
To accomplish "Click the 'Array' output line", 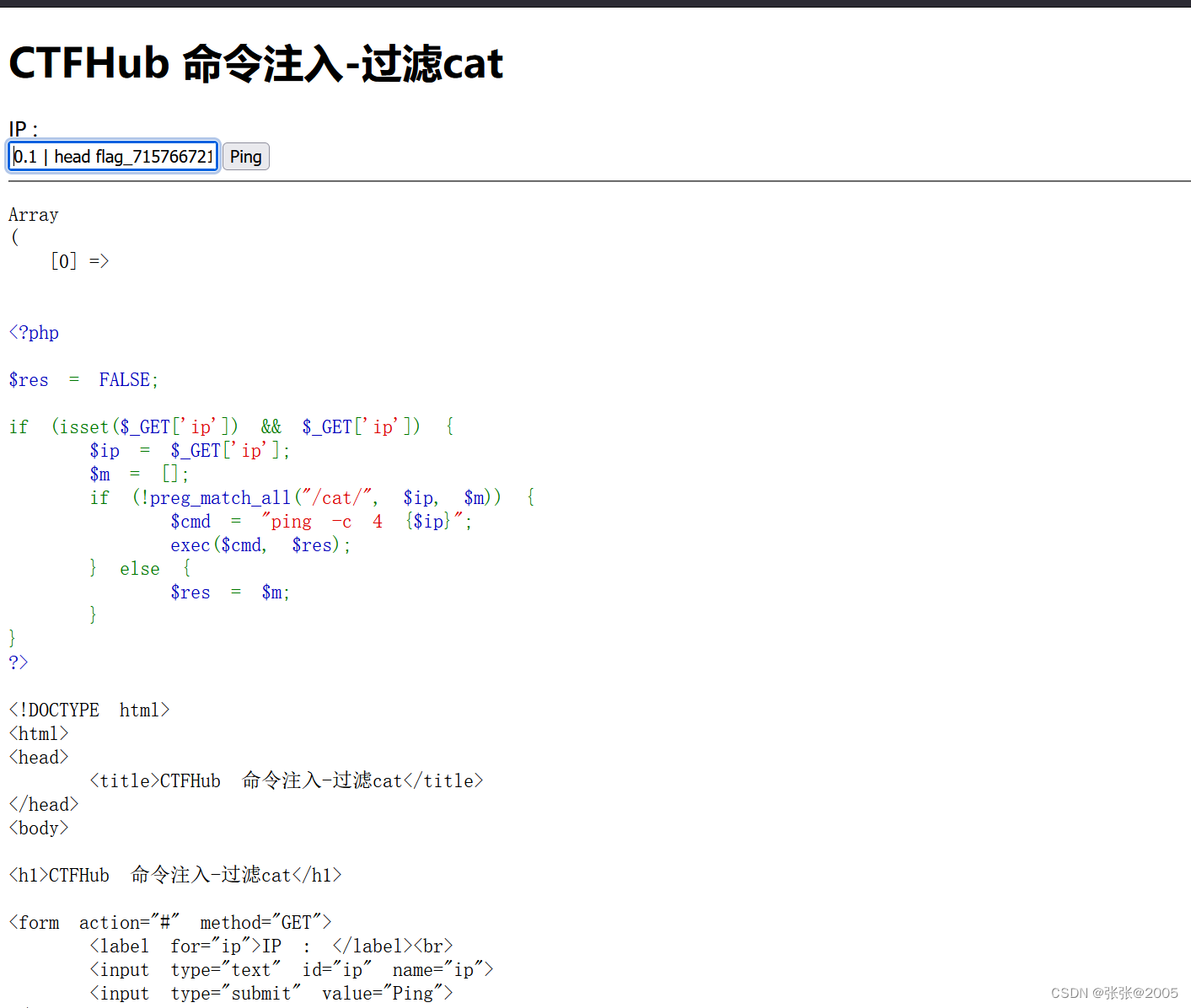I will click(x=34, y=215).
